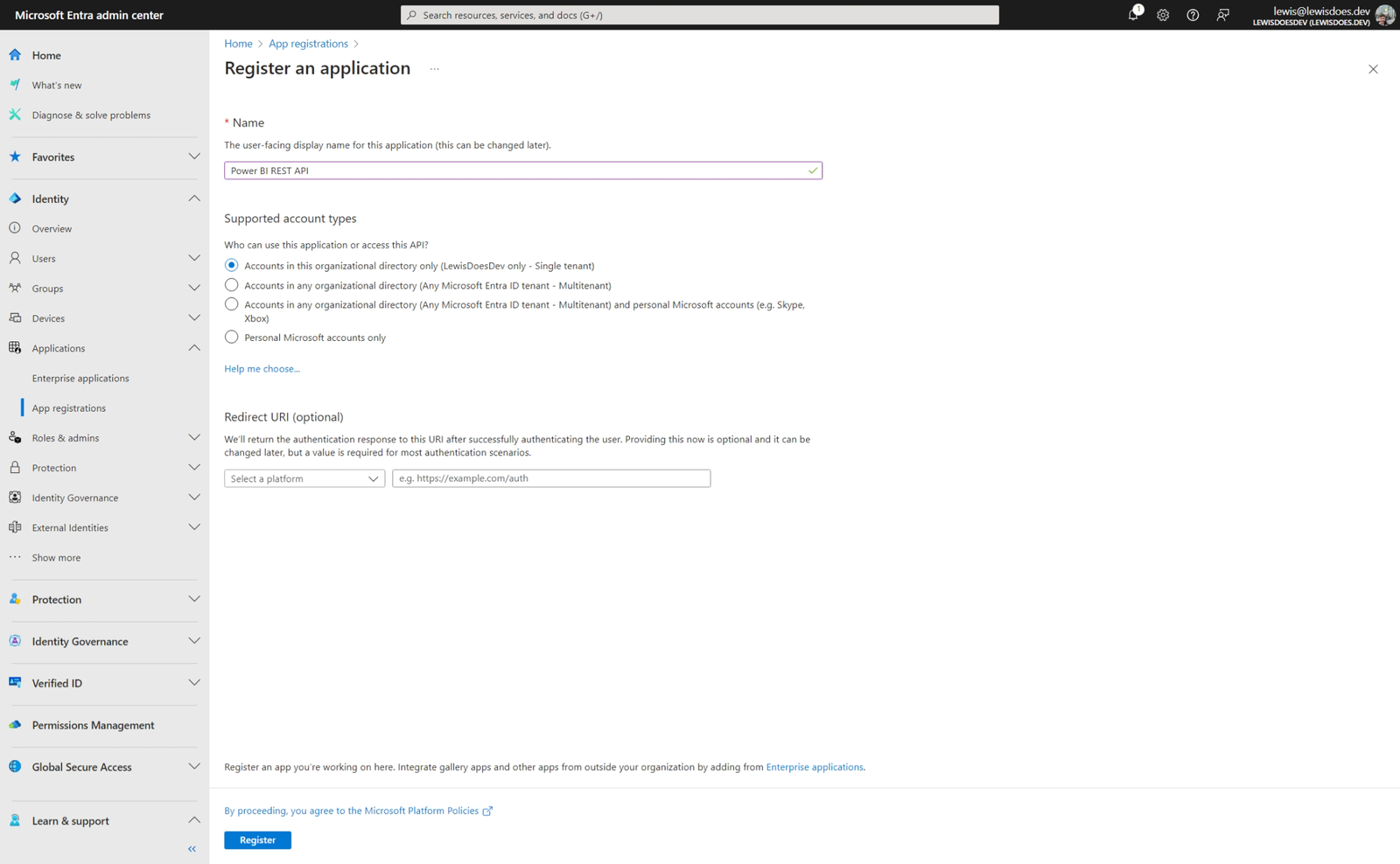Click the Register button
This screenshot has height=864, width=1400.
(257, 840)
